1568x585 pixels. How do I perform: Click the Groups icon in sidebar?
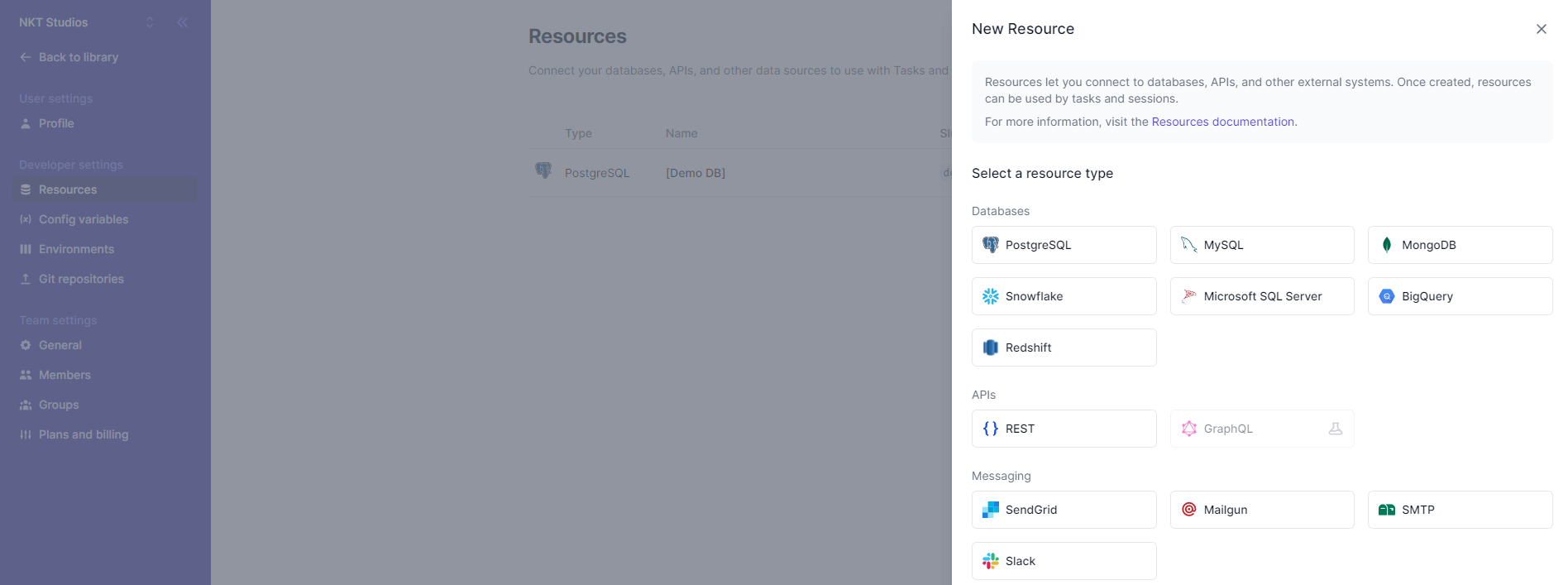(x=26, y=405)
